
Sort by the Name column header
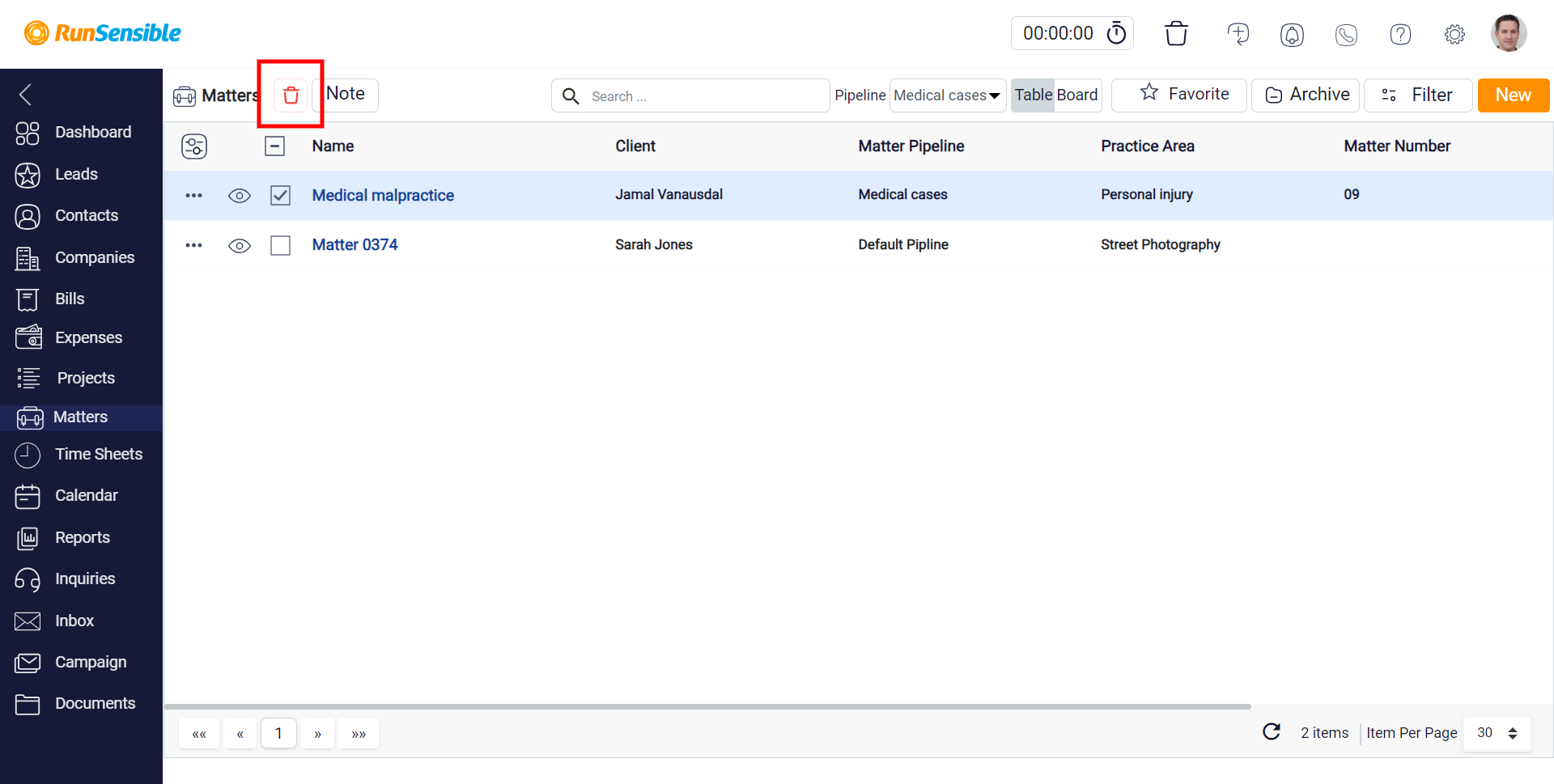tap(333, 146)
